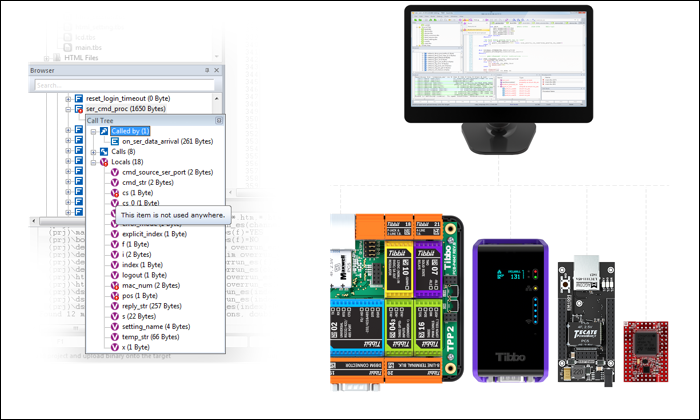Click the Browser panel pin icon
The height and width of the screenshot is (420, 700).
pos(208,71)
